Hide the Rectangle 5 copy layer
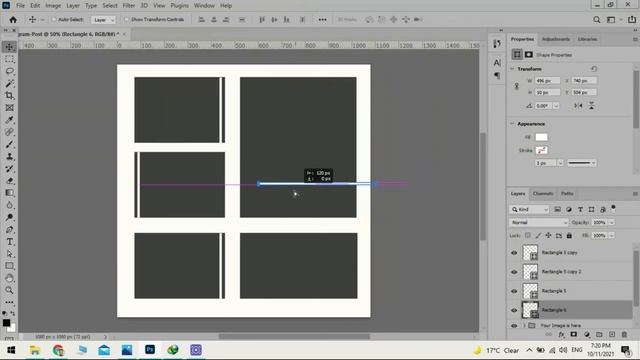This screenshot has width=640, height=360. [514, 253]
